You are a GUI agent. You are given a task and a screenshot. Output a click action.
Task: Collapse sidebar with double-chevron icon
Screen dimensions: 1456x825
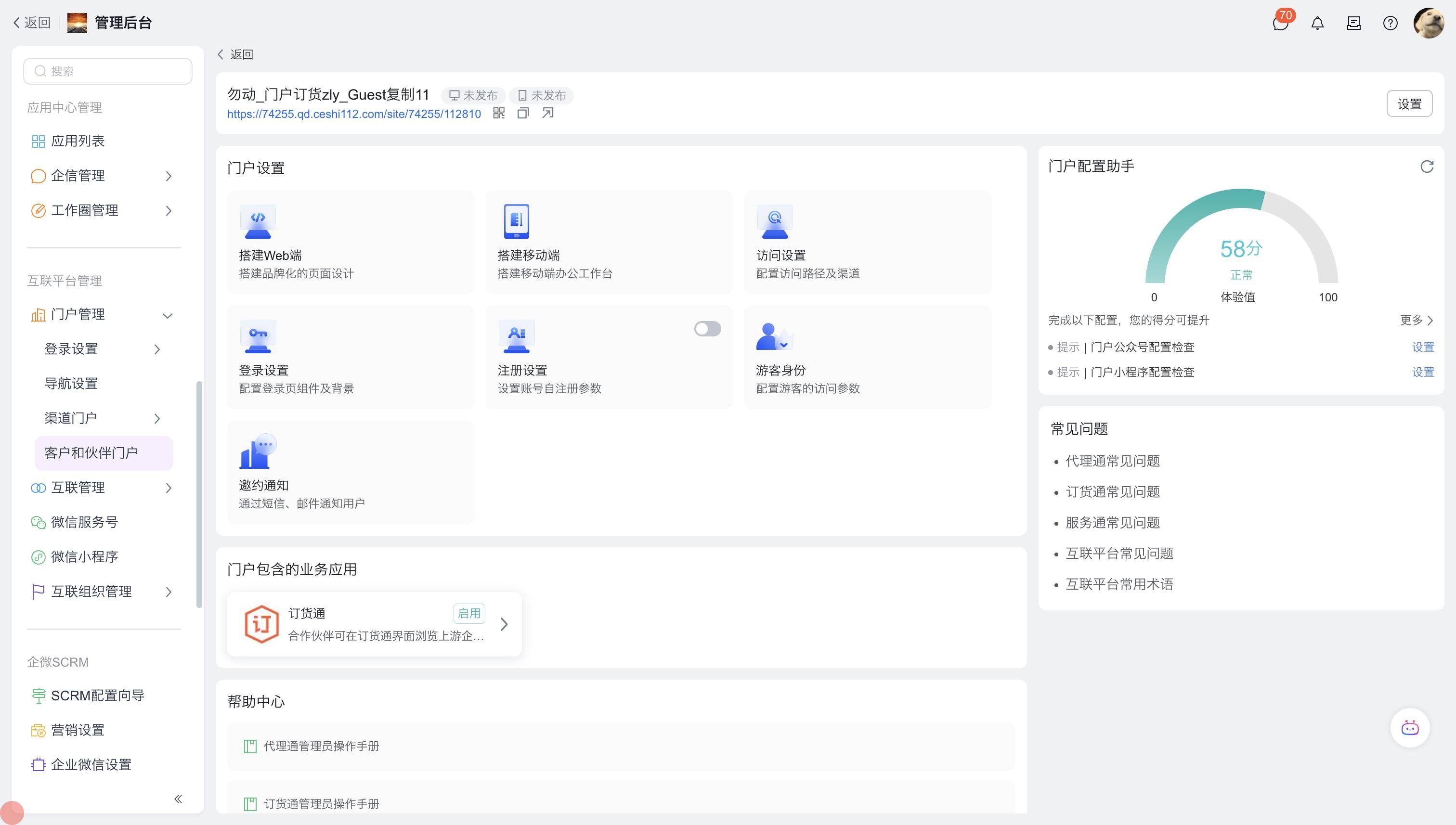(x=178, y=799)
